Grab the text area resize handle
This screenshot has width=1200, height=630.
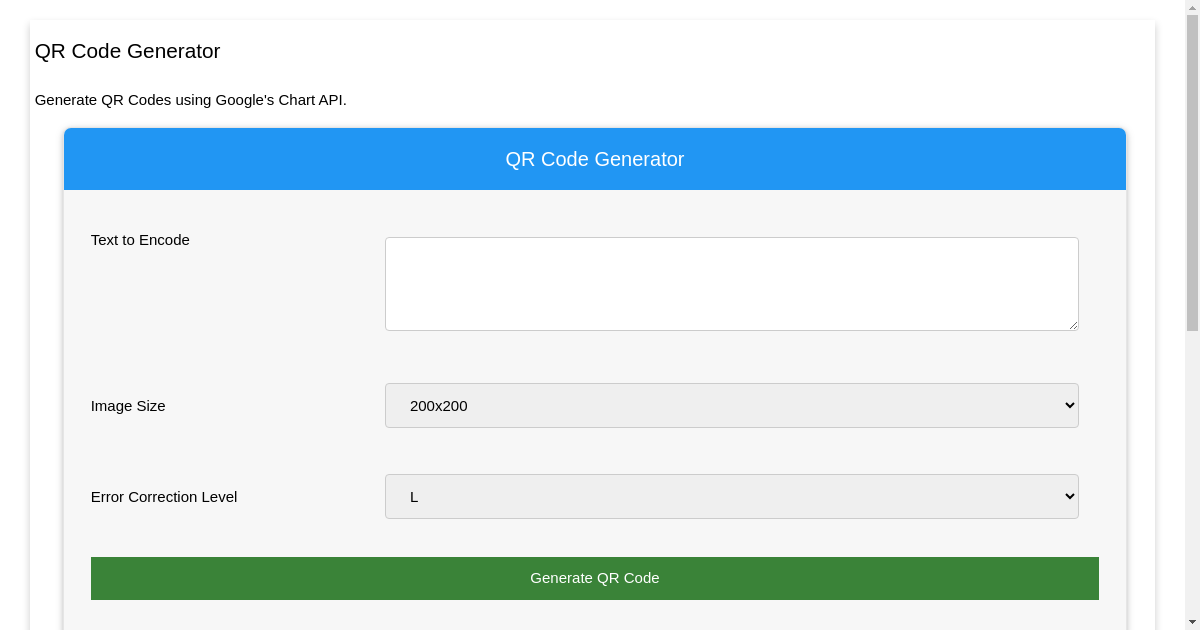[1073, 325]
